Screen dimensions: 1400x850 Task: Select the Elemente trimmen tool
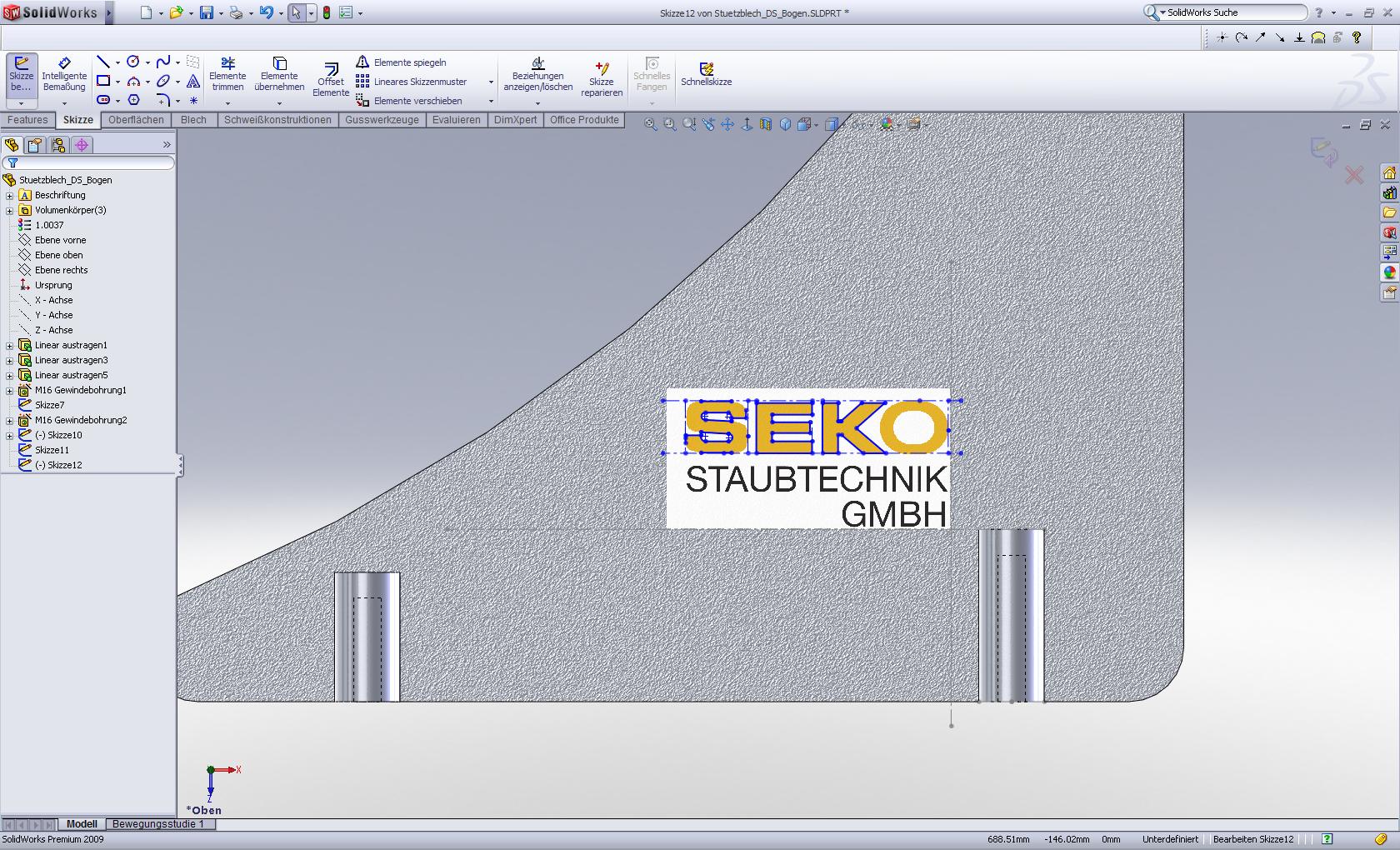[x=227, y=74]
